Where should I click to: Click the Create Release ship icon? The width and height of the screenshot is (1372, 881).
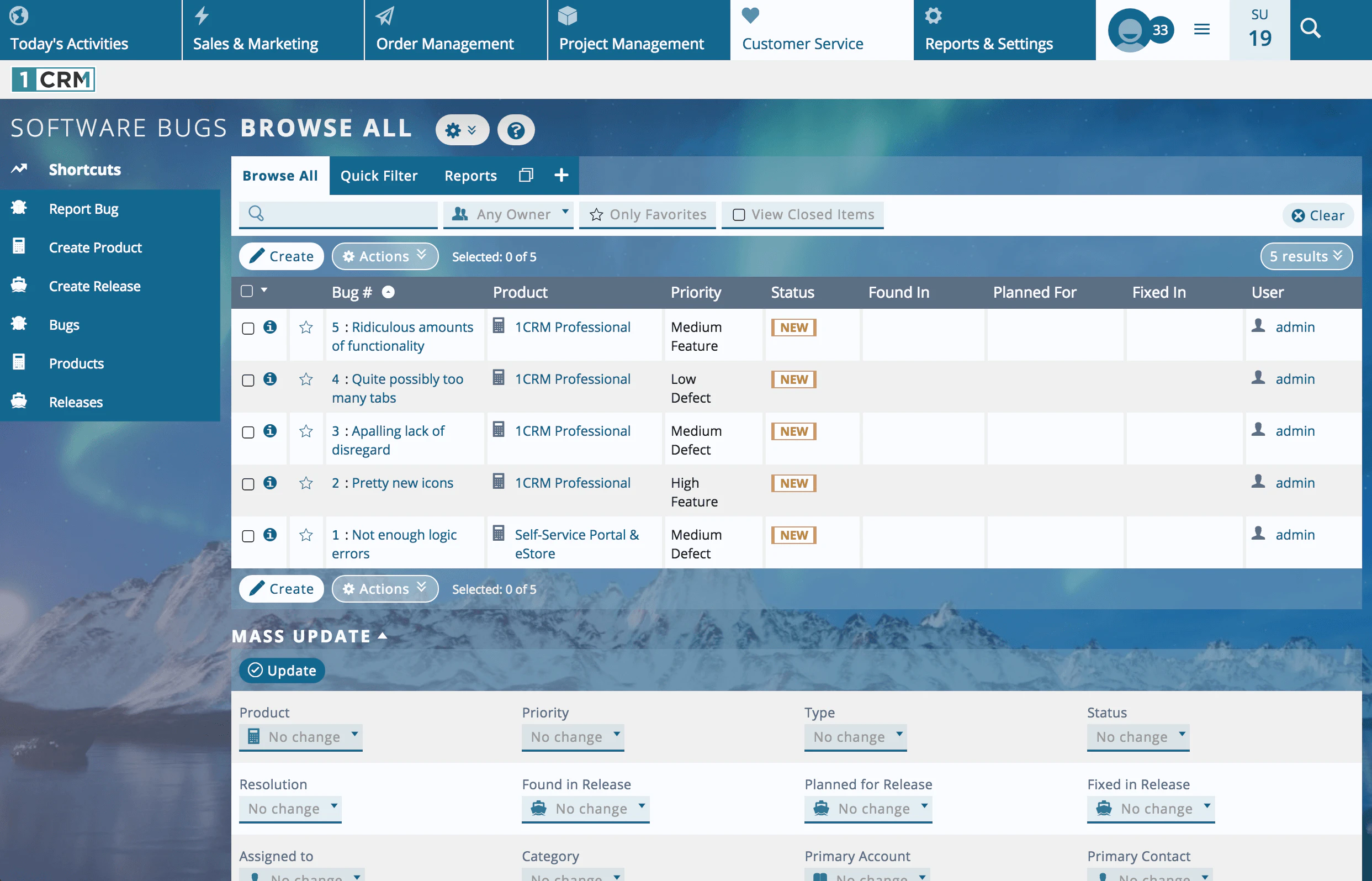point(19,285)
